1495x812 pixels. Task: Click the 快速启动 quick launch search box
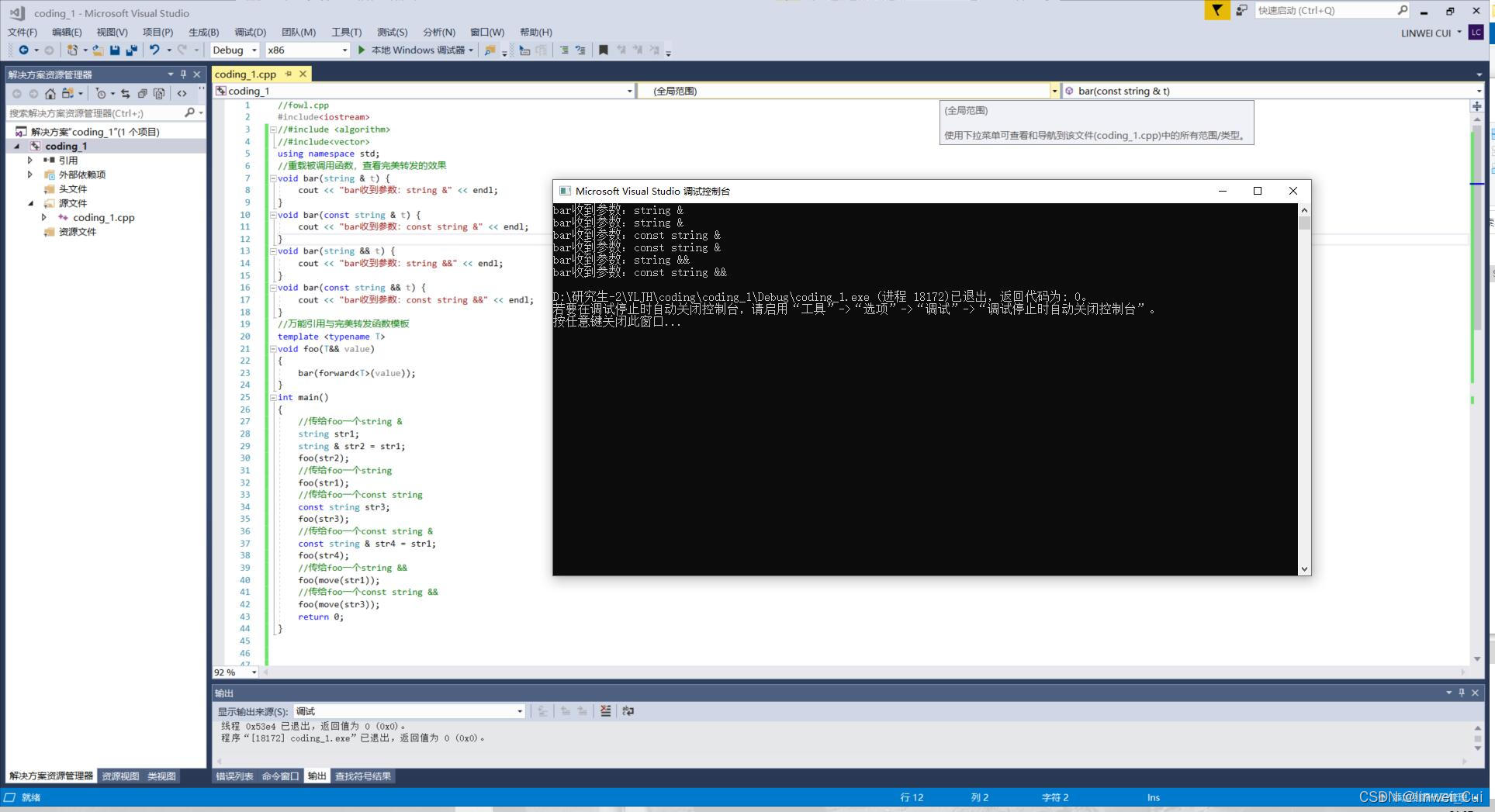point(1331,10)
